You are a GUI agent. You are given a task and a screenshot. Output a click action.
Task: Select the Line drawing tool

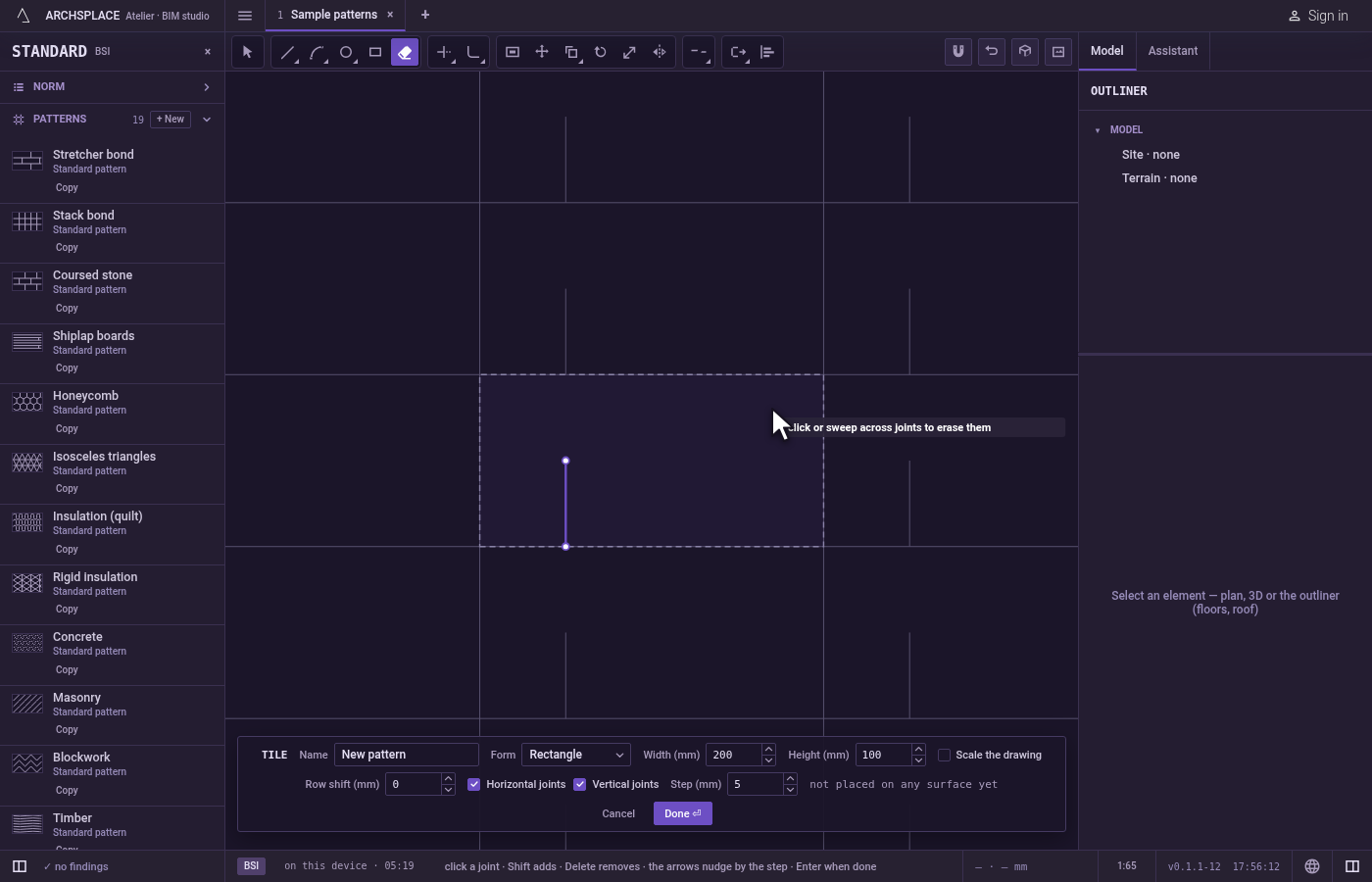(x=287, y=52)
